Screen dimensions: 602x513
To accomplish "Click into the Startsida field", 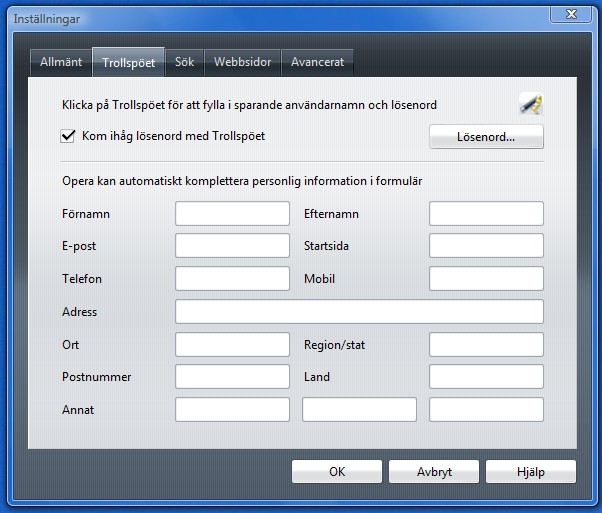I will pos(486,246).
